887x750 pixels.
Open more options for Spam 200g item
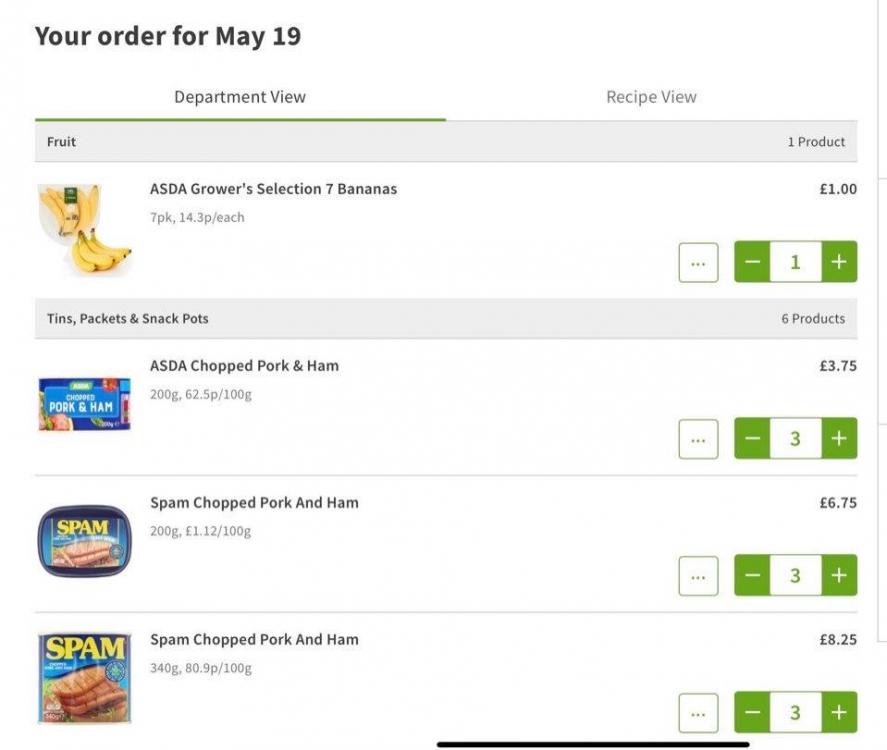click(698, 576)
